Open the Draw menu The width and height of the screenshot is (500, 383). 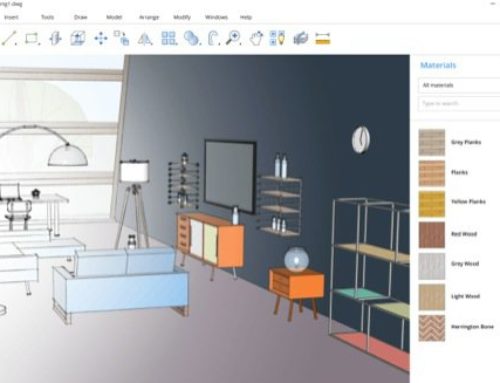(x=80, y=17)
